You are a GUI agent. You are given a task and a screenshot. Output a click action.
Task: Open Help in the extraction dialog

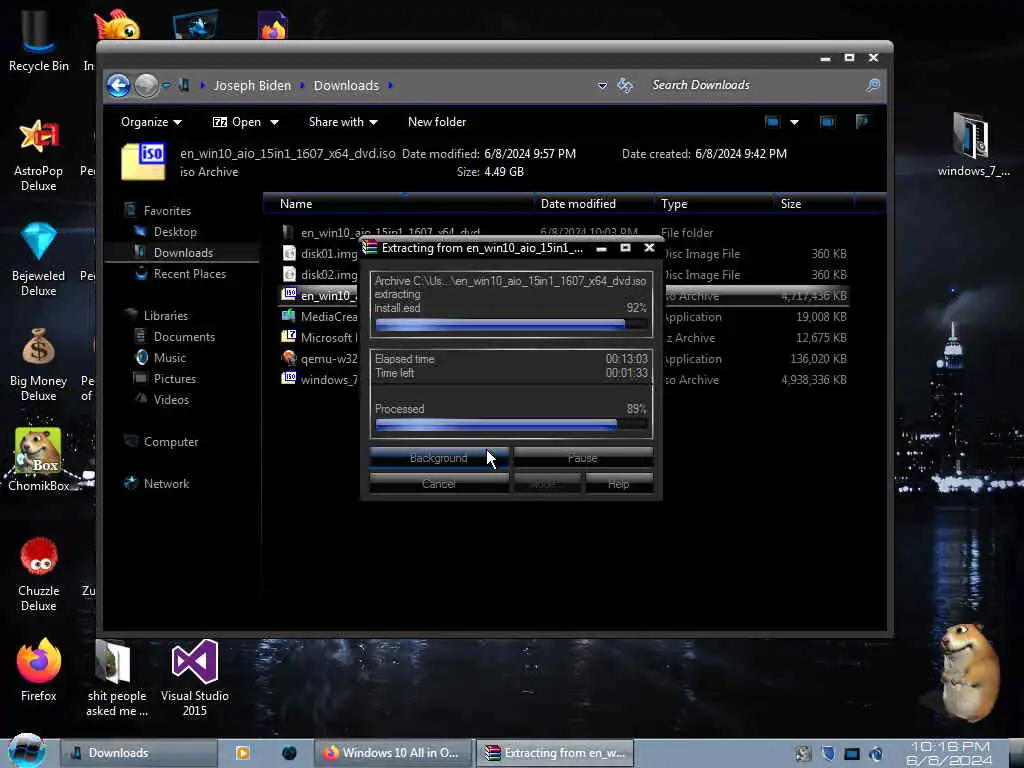pyautogui.click(x=618, y=484)
